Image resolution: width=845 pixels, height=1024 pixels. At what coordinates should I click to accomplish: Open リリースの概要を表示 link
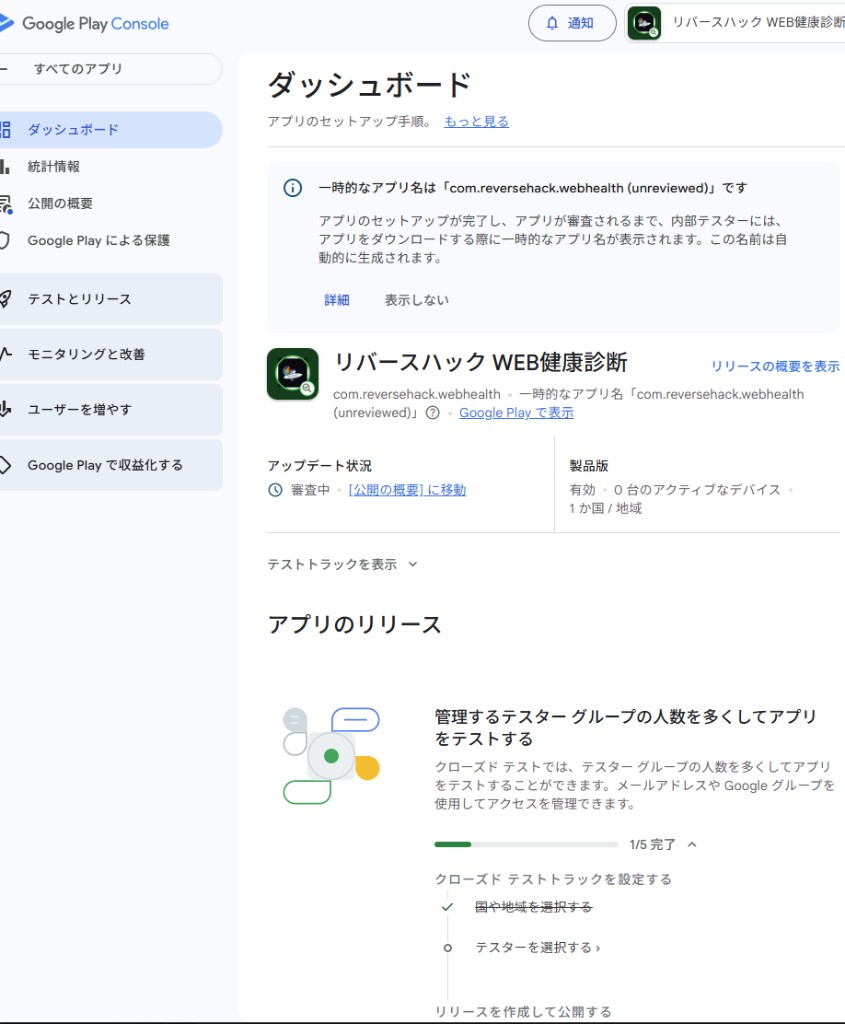click(775, 366)
